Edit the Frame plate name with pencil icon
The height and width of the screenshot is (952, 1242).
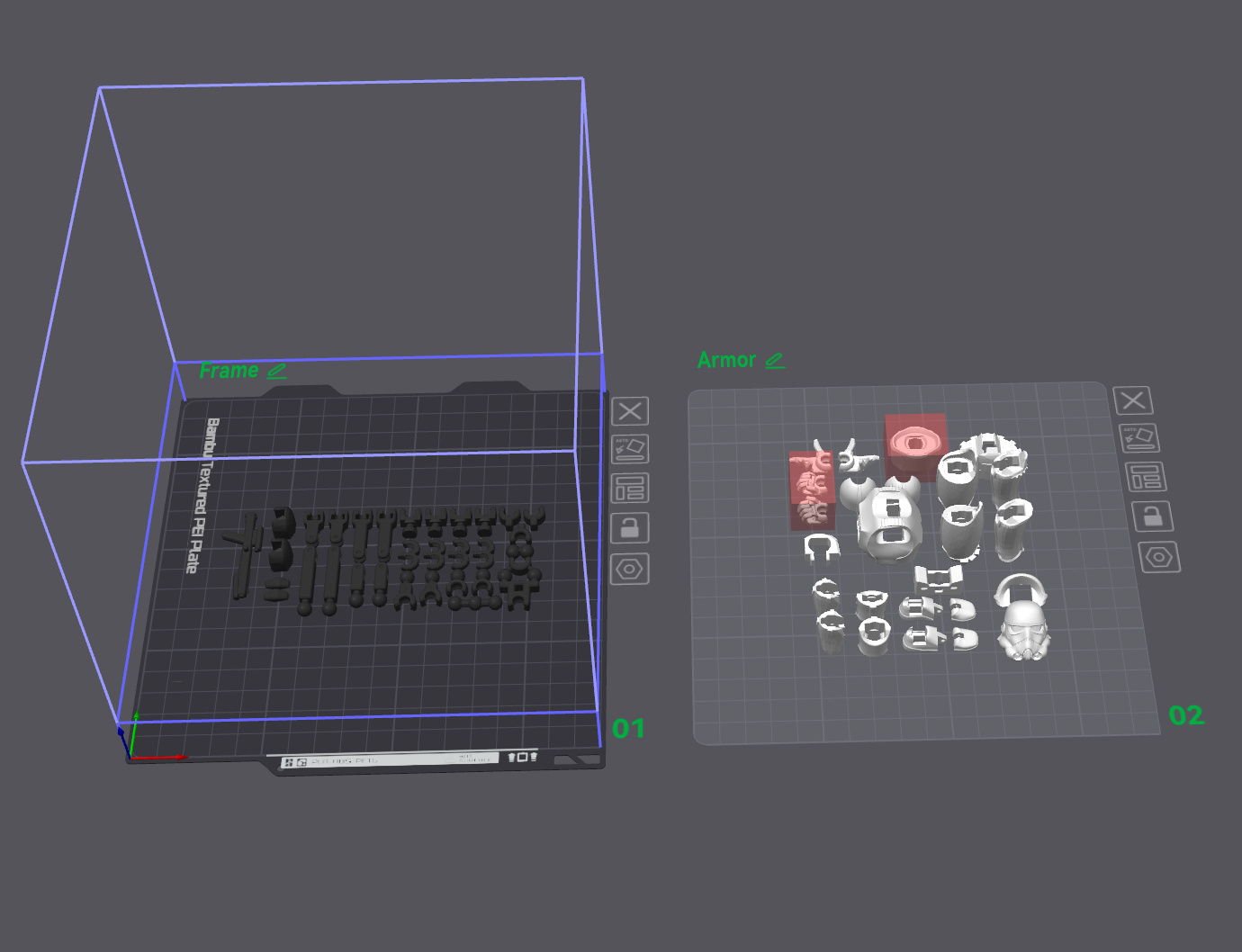277,371
